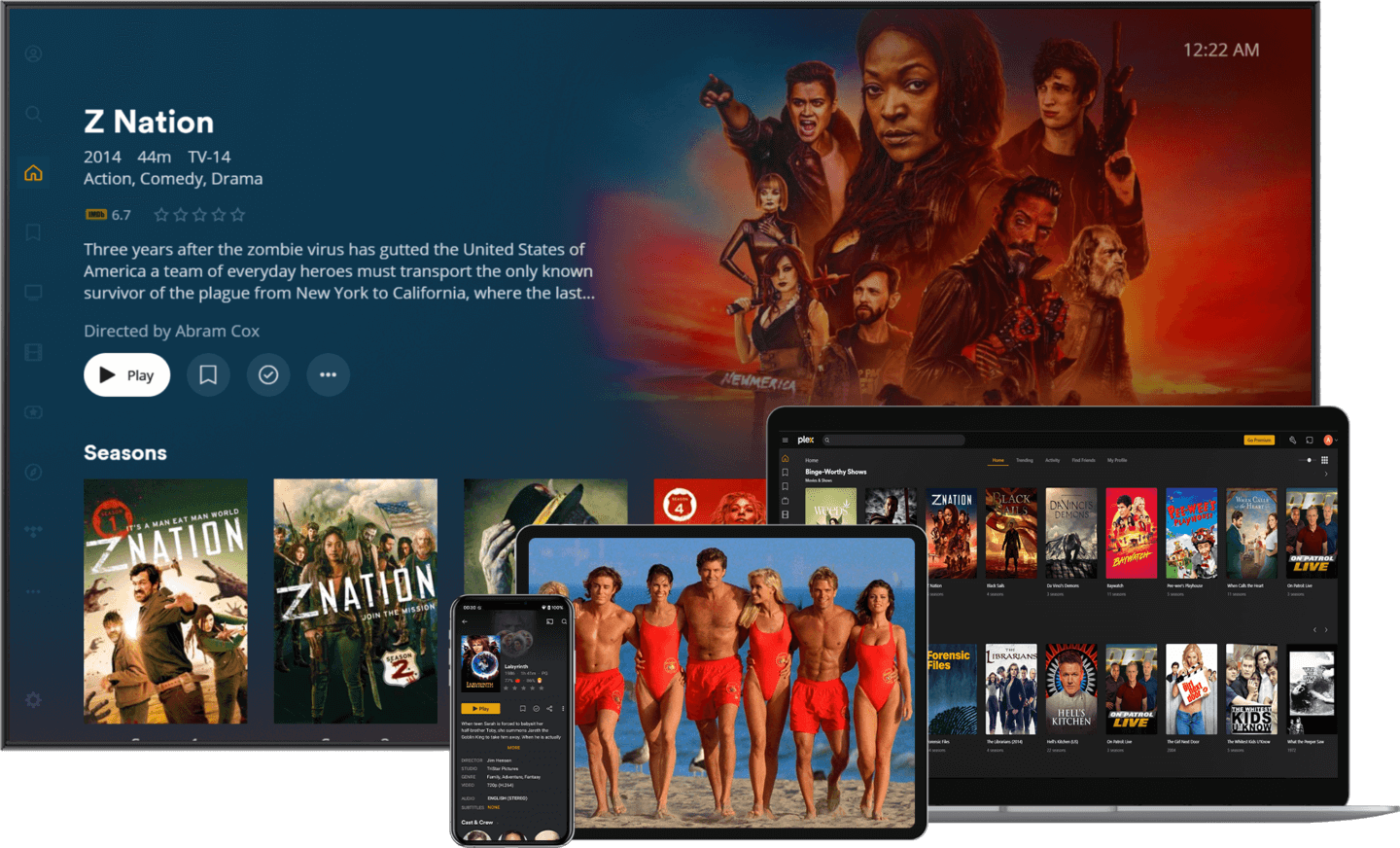Add Labyrinth to watchlist on phone
Screen dimensions: 1400x848
coord(522,709)
